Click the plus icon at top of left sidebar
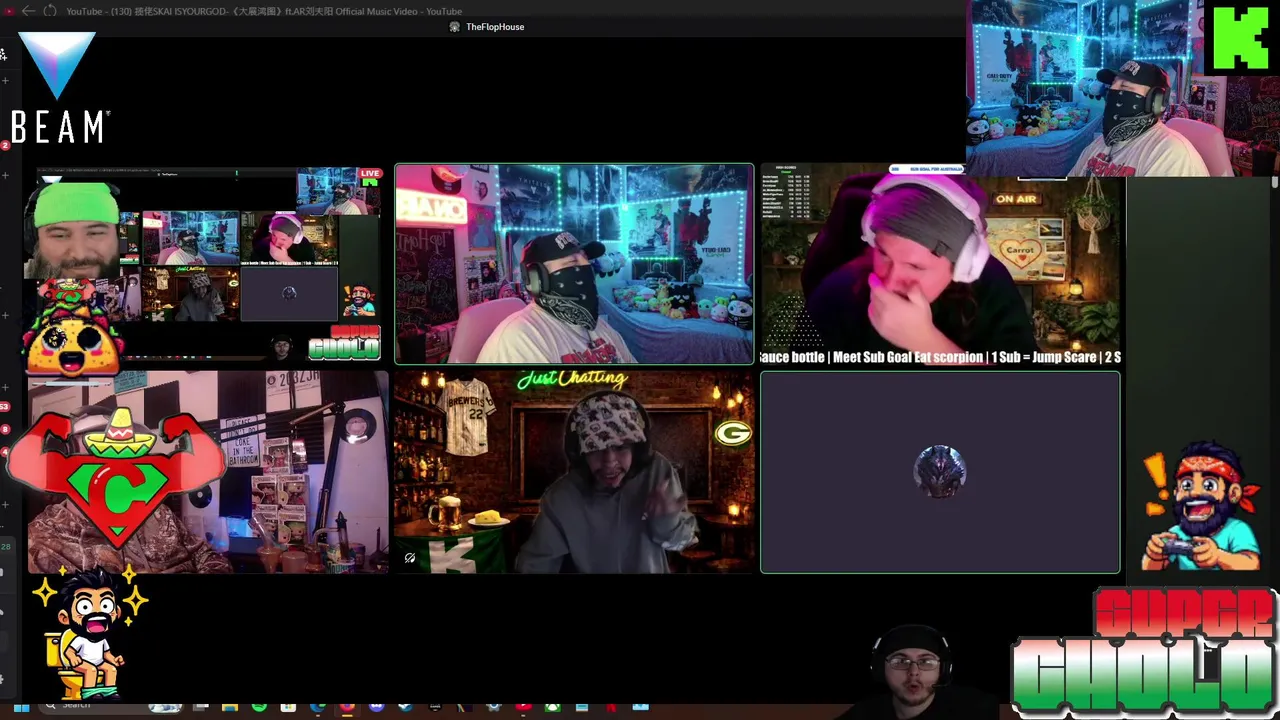Image resolution: width=1280 pixels, height=720 pixels. tap(5, 80)
